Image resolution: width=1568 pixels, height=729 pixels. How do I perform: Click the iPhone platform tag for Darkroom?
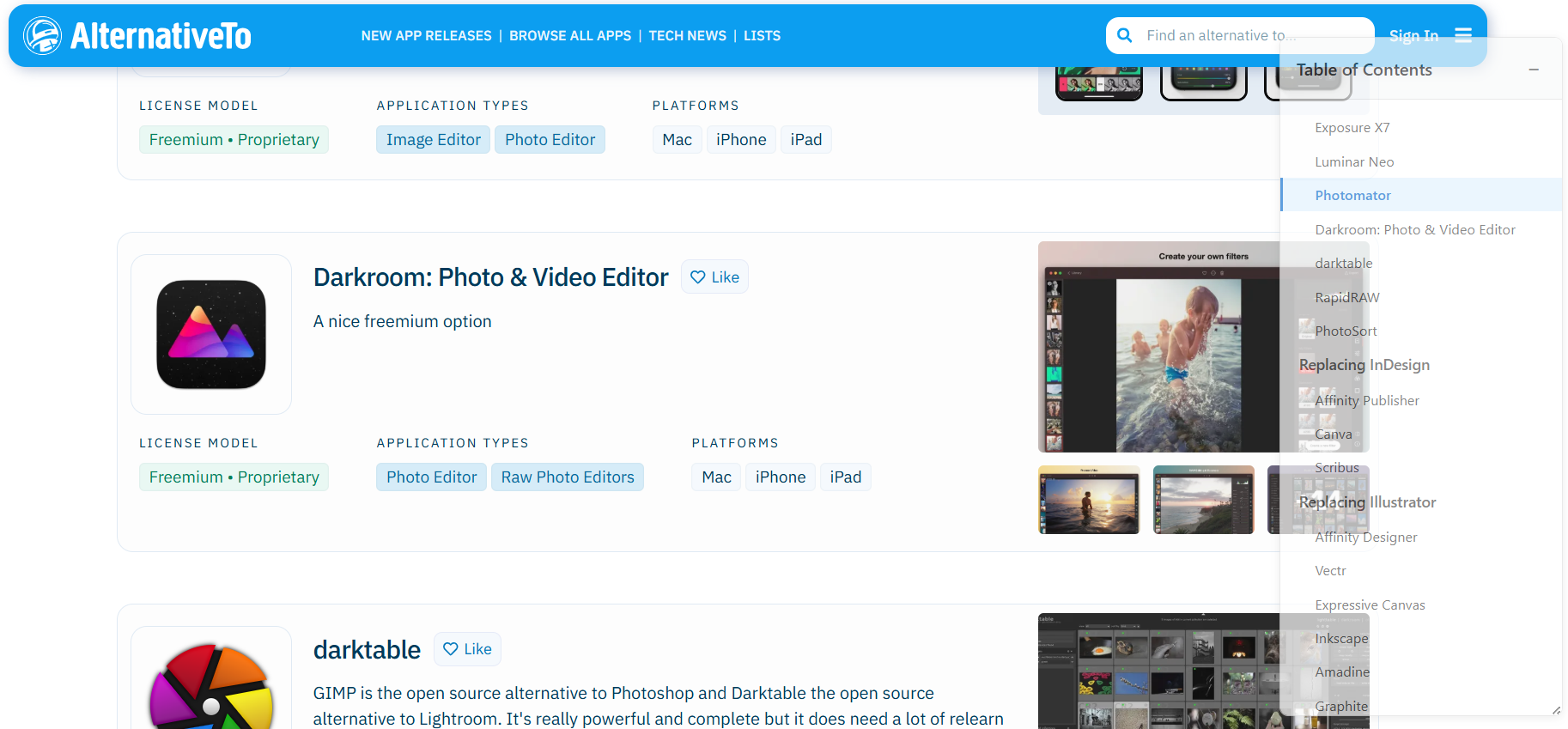point(780,477)
